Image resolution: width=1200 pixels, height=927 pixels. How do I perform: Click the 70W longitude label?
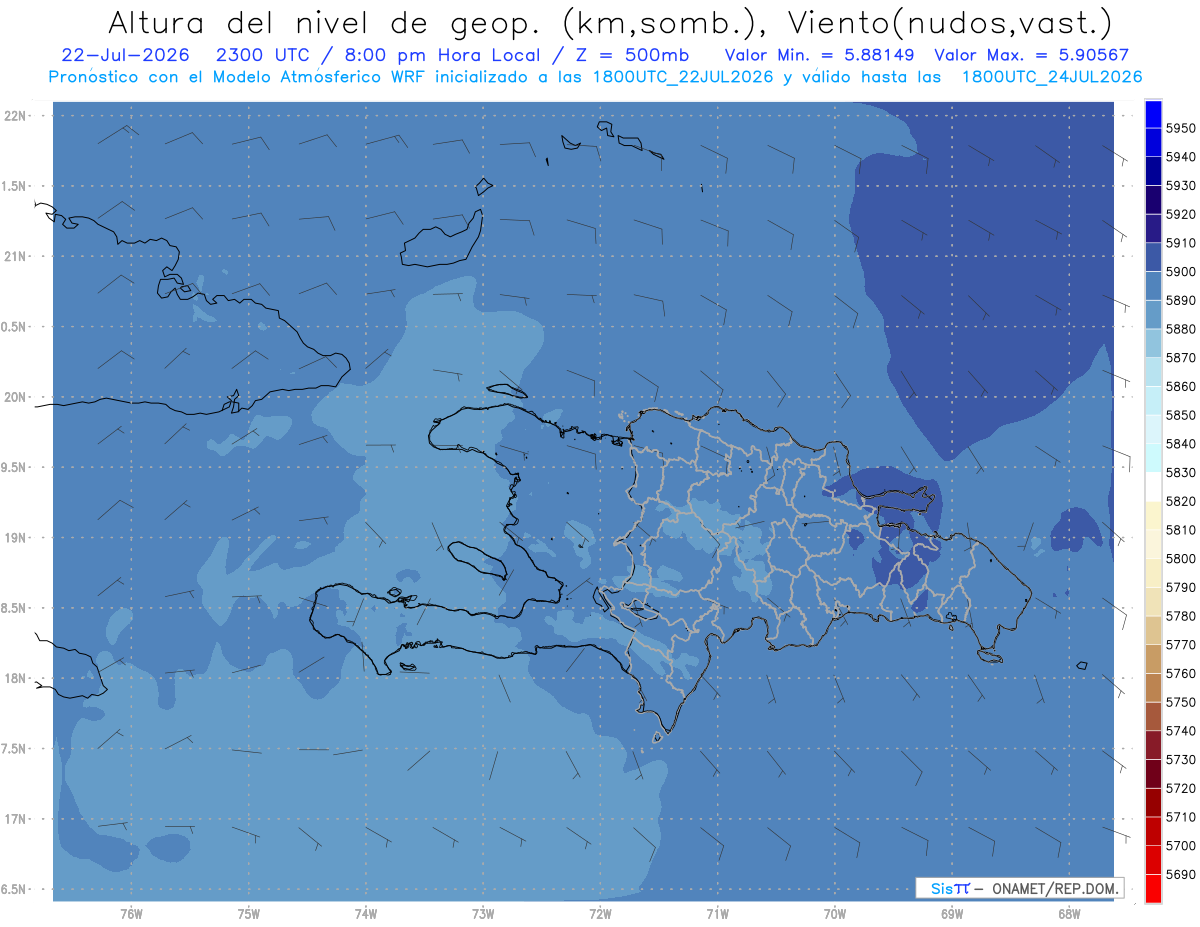point(834,913)
